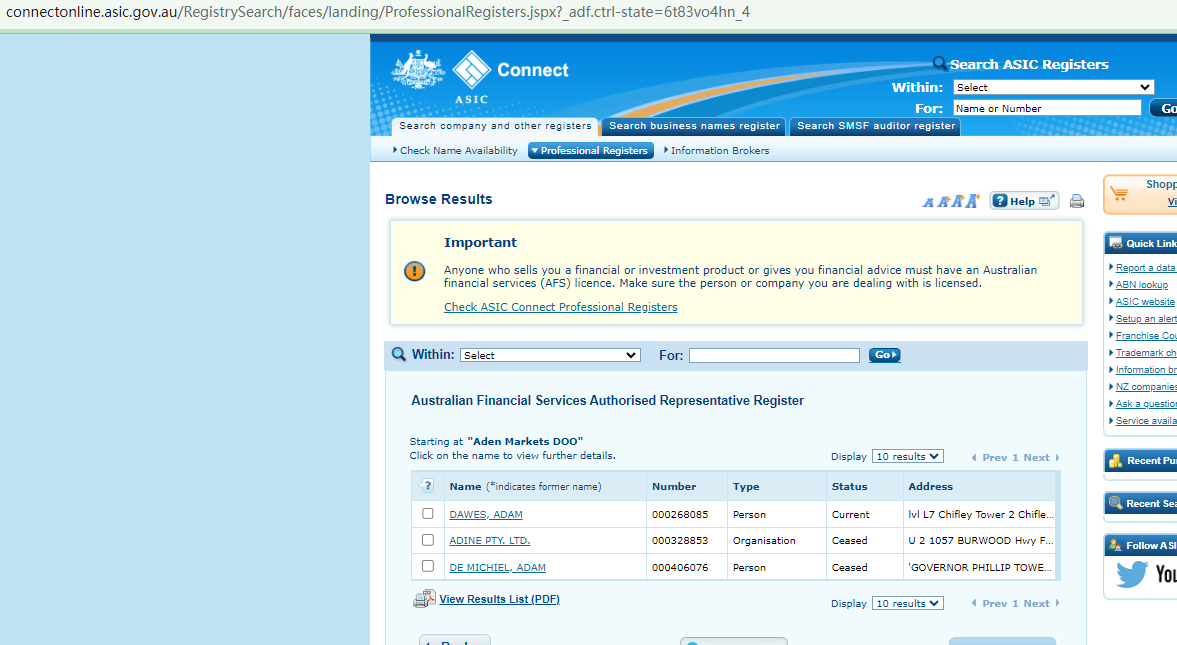This screenshot has width=1177, height=645.
Task: Tick the checkbox for DE MICHIEL, ADAM
Action: coord(428,566)
